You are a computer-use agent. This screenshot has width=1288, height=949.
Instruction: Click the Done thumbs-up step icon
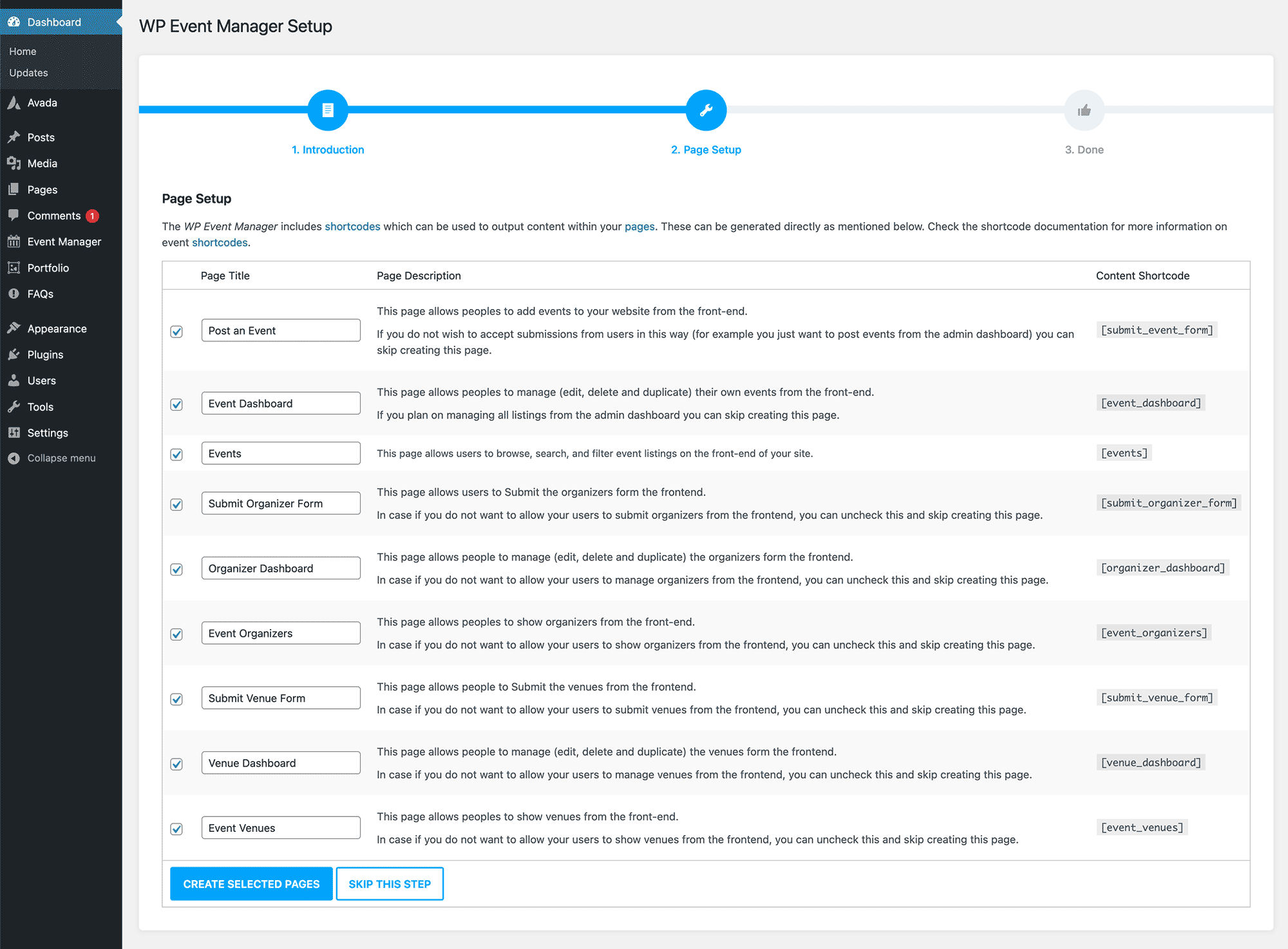click(x=1084, y=110)
